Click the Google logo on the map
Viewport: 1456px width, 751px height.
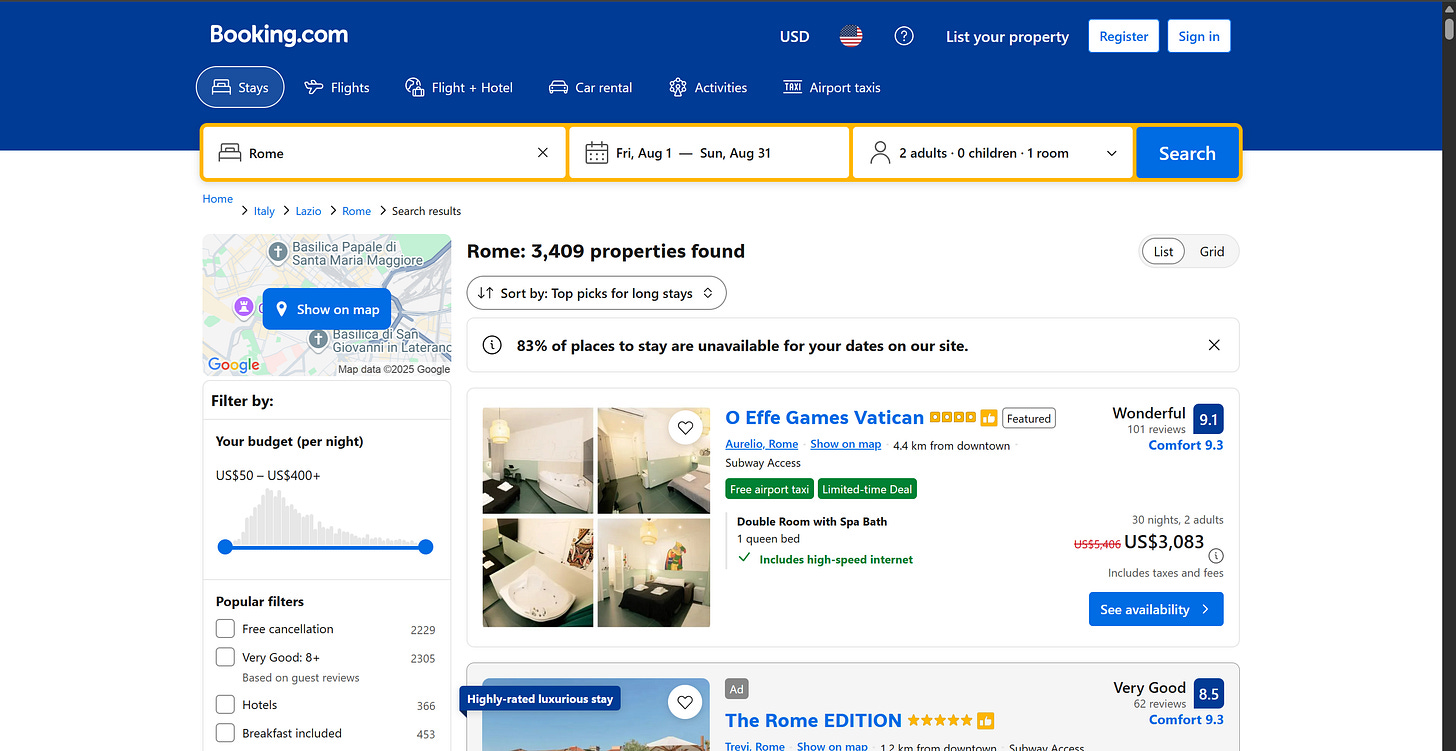[x=234, y=365]
